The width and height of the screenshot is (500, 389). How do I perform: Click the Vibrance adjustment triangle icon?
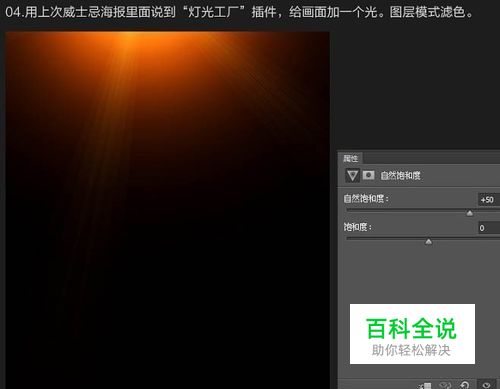click(x=352, y=175)
